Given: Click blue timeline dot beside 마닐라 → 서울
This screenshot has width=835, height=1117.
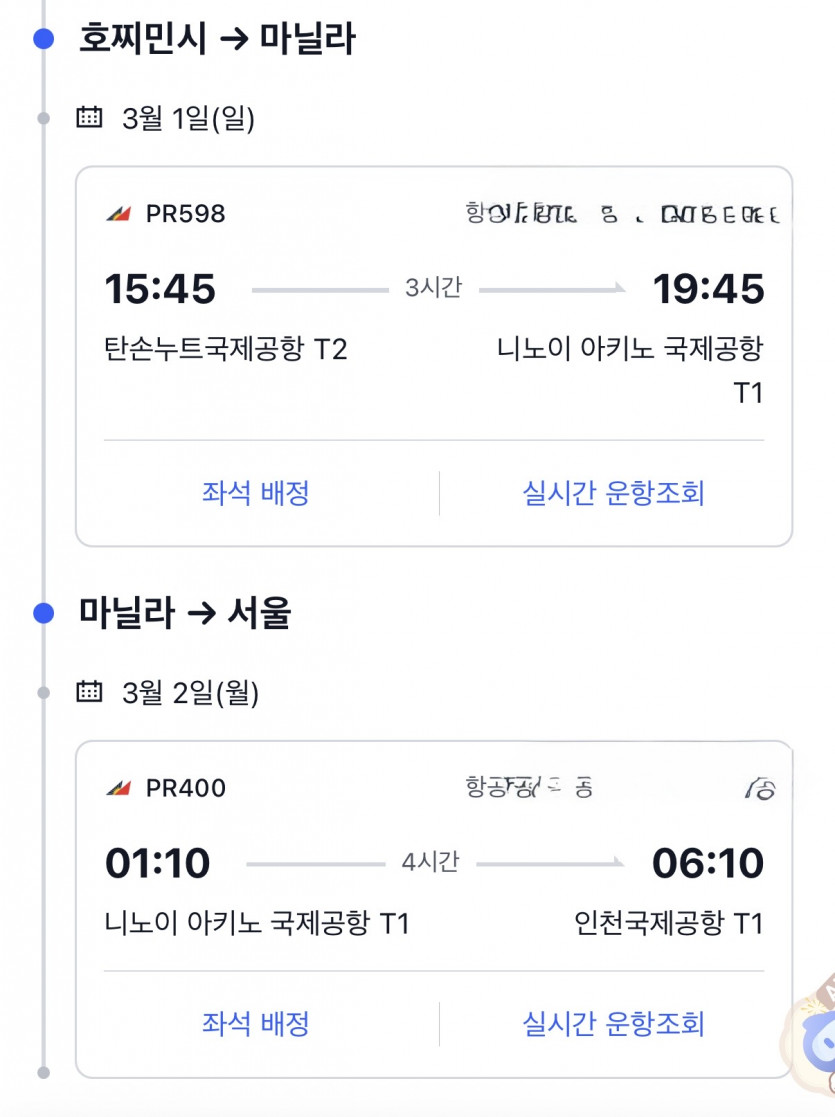Looking at the screenshot, I should pos(43,613).
